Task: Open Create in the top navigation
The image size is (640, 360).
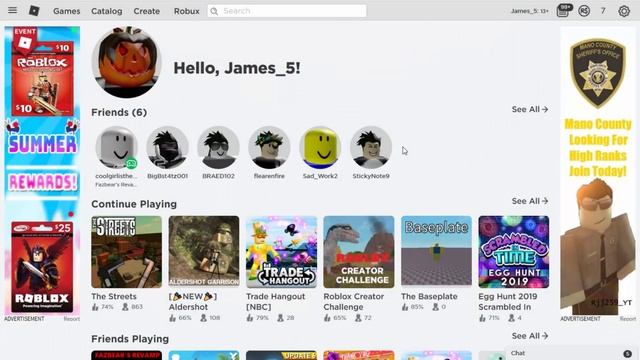Action: click(x=147, y=11)
